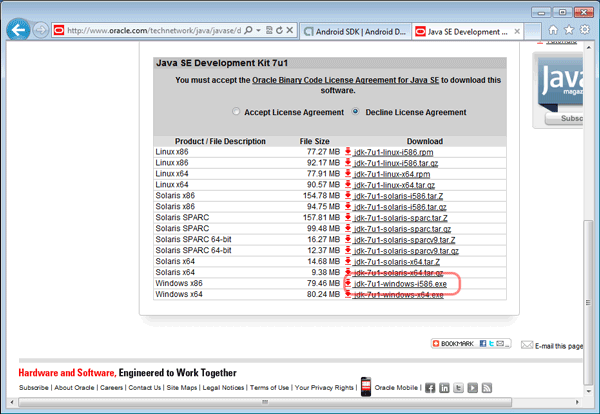Toggle compatibility view icon in address bar
This screenshot has height=414, width=600.
[269, 30]
